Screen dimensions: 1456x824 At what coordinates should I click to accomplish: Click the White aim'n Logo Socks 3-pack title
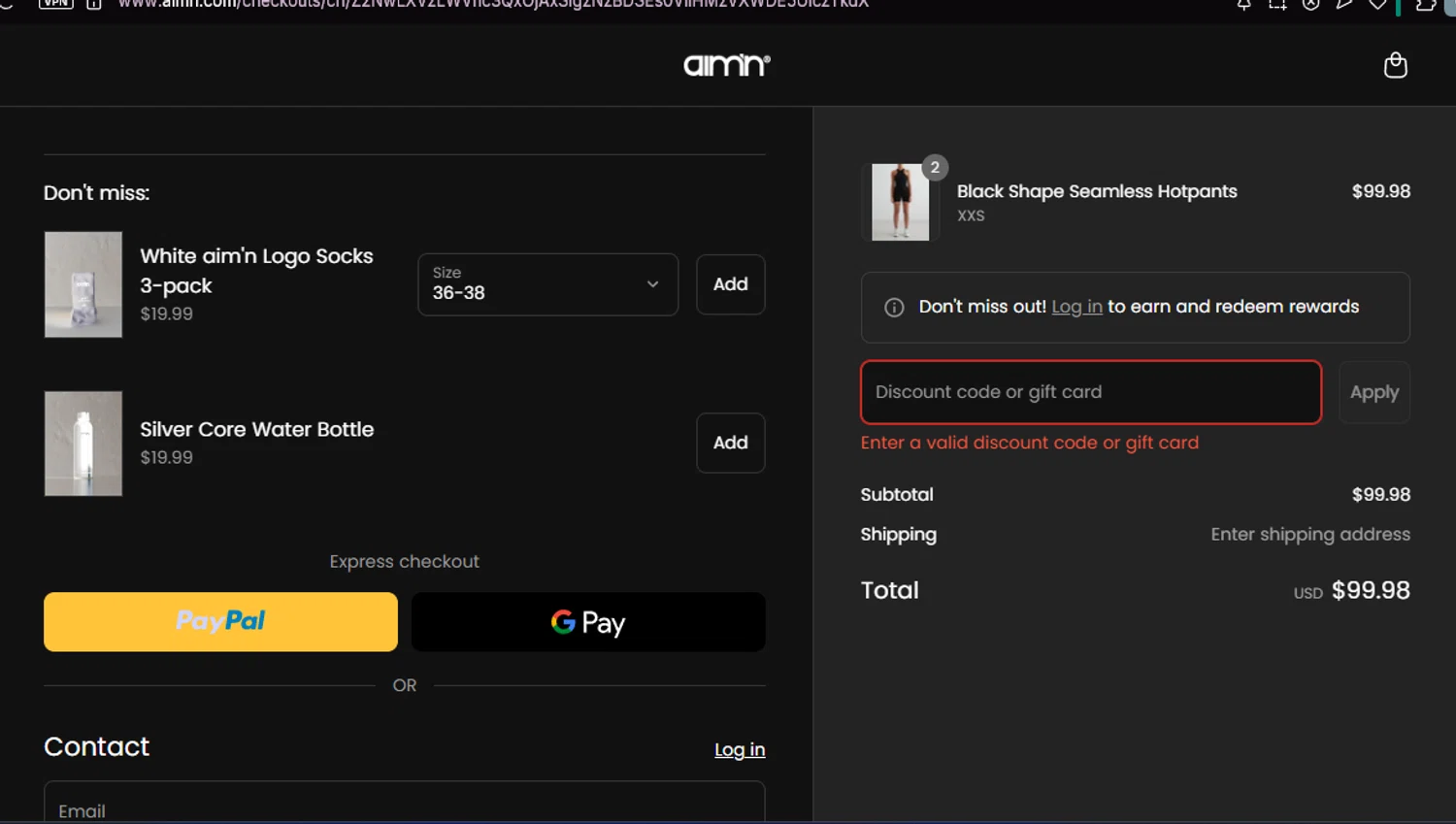point(256,271)
